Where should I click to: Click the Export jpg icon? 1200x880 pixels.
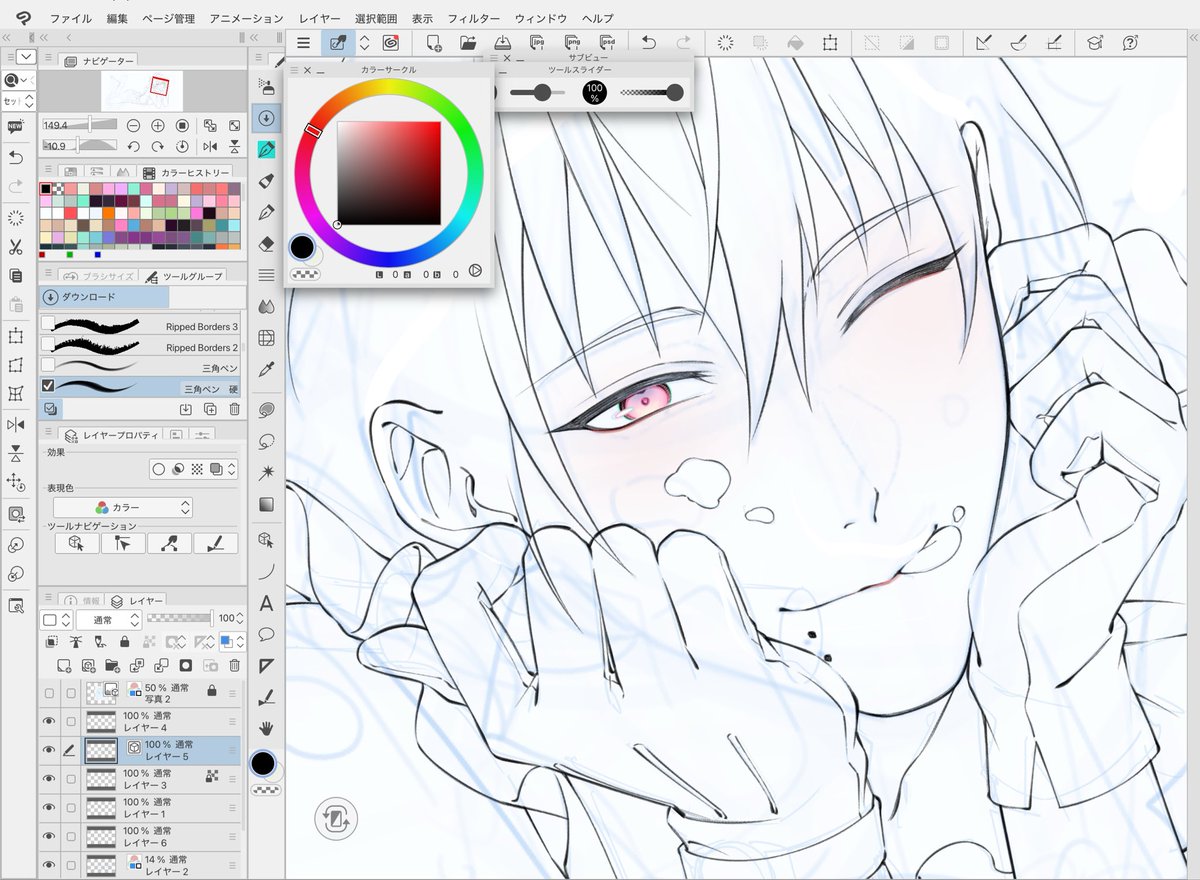(537, 42)
